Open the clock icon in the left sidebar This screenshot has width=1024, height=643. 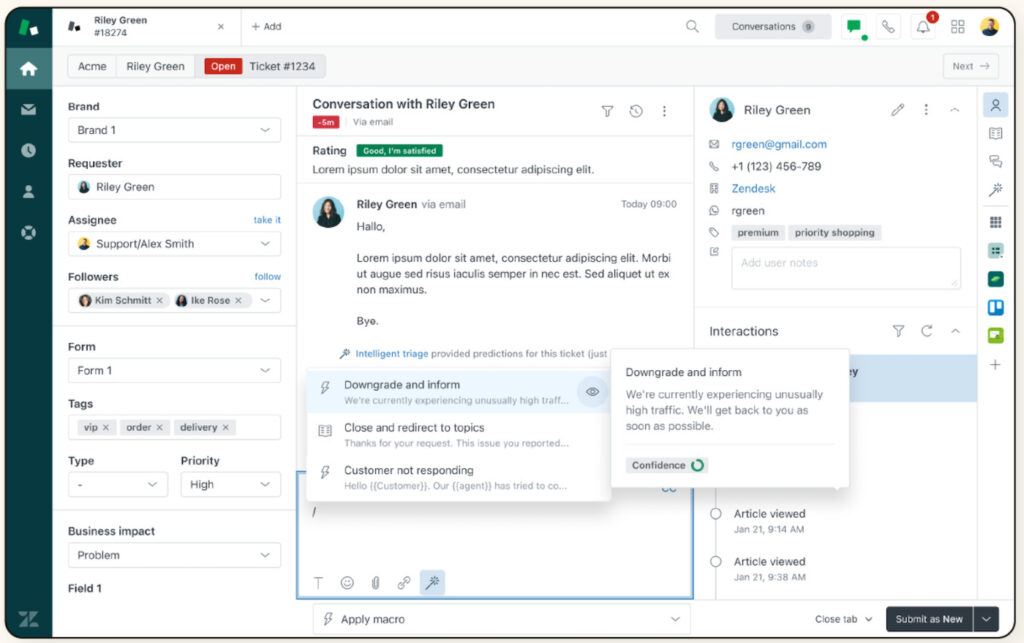tap(28, 150)
